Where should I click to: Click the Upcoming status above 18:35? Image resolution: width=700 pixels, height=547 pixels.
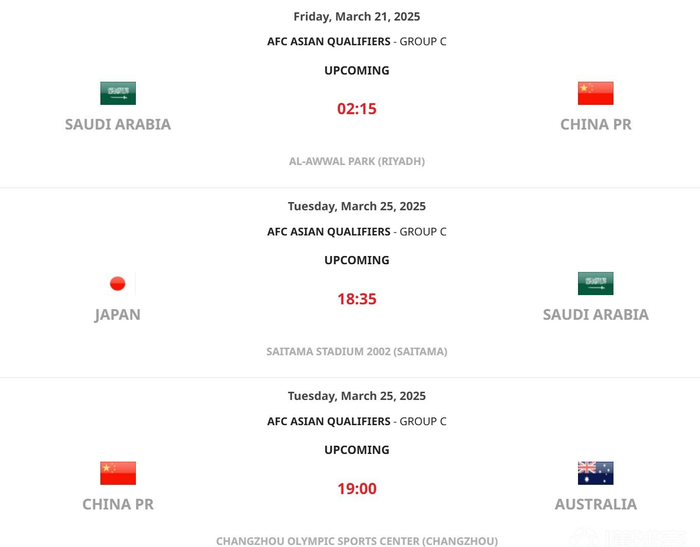pyautogui.click(x=357, y=260)
